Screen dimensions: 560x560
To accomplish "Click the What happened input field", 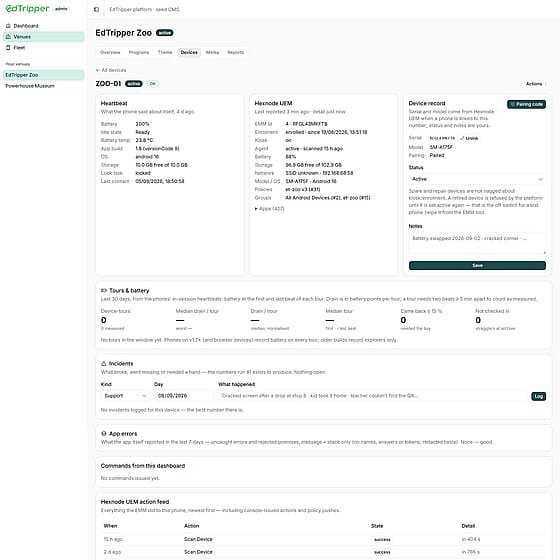I will [372, 396].
